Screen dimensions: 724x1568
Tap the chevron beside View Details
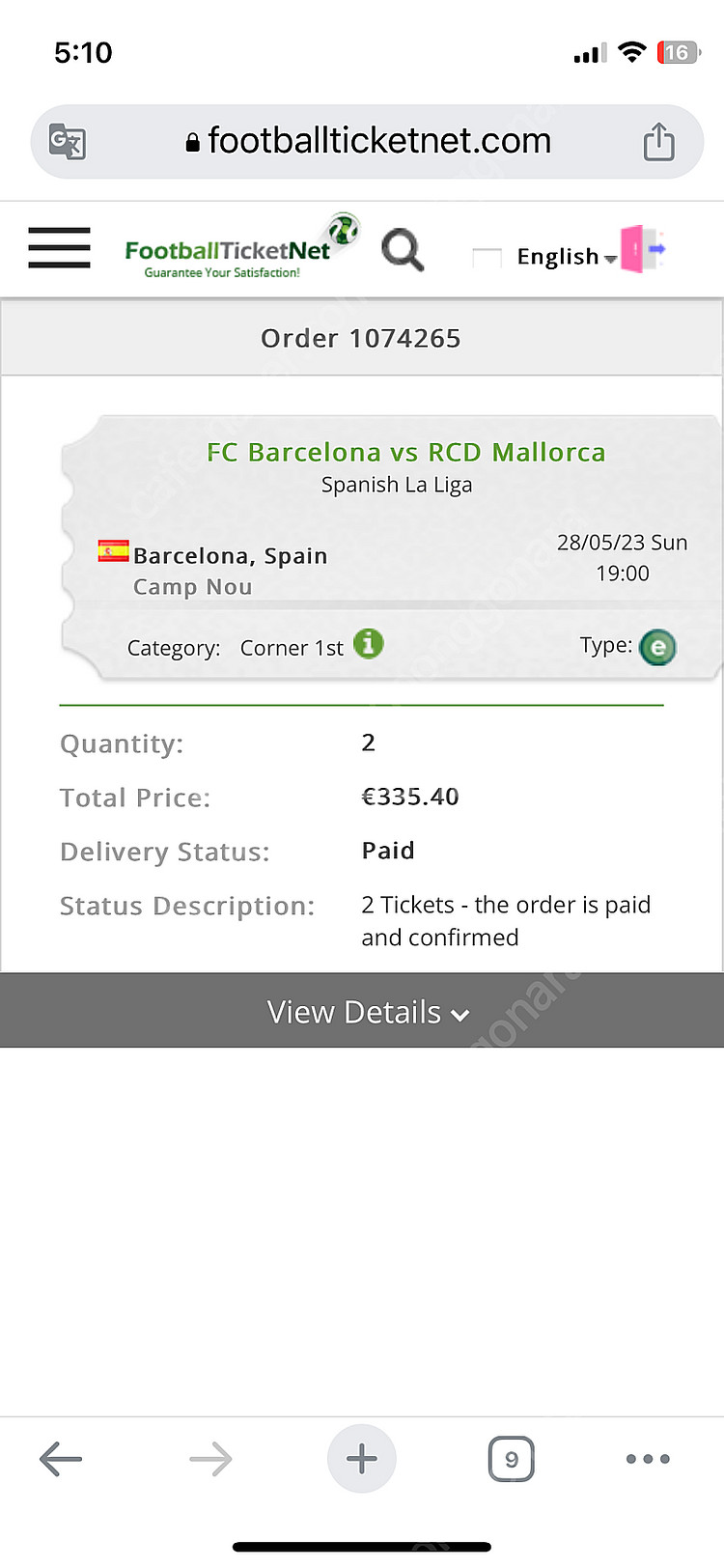460,1015
